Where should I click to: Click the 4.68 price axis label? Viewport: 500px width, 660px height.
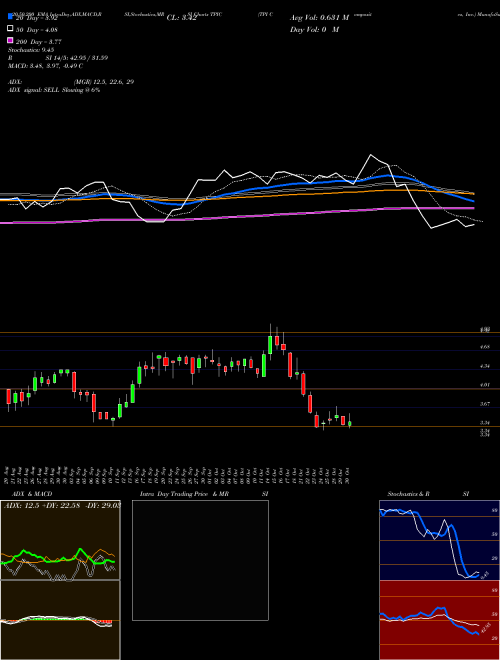click(485, 347)
